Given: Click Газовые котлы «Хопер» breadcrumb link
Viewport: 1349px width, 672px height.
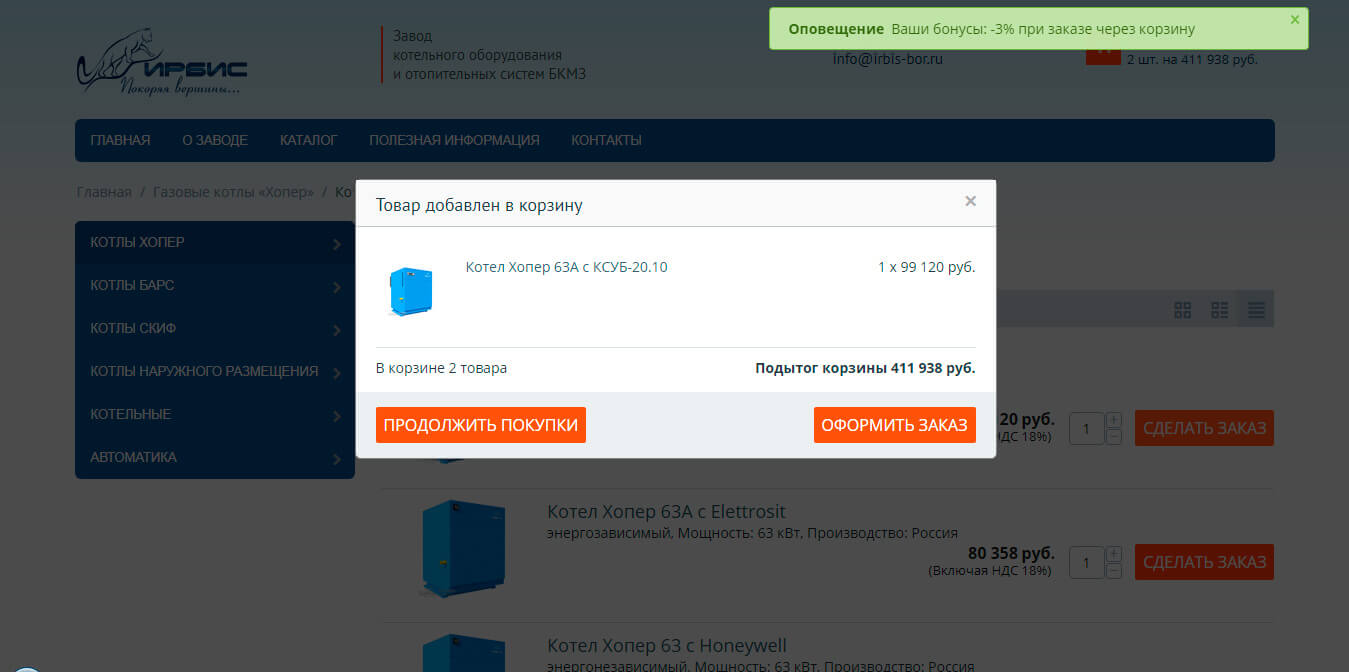Looking at the screenshot, I should click(233, 192).
